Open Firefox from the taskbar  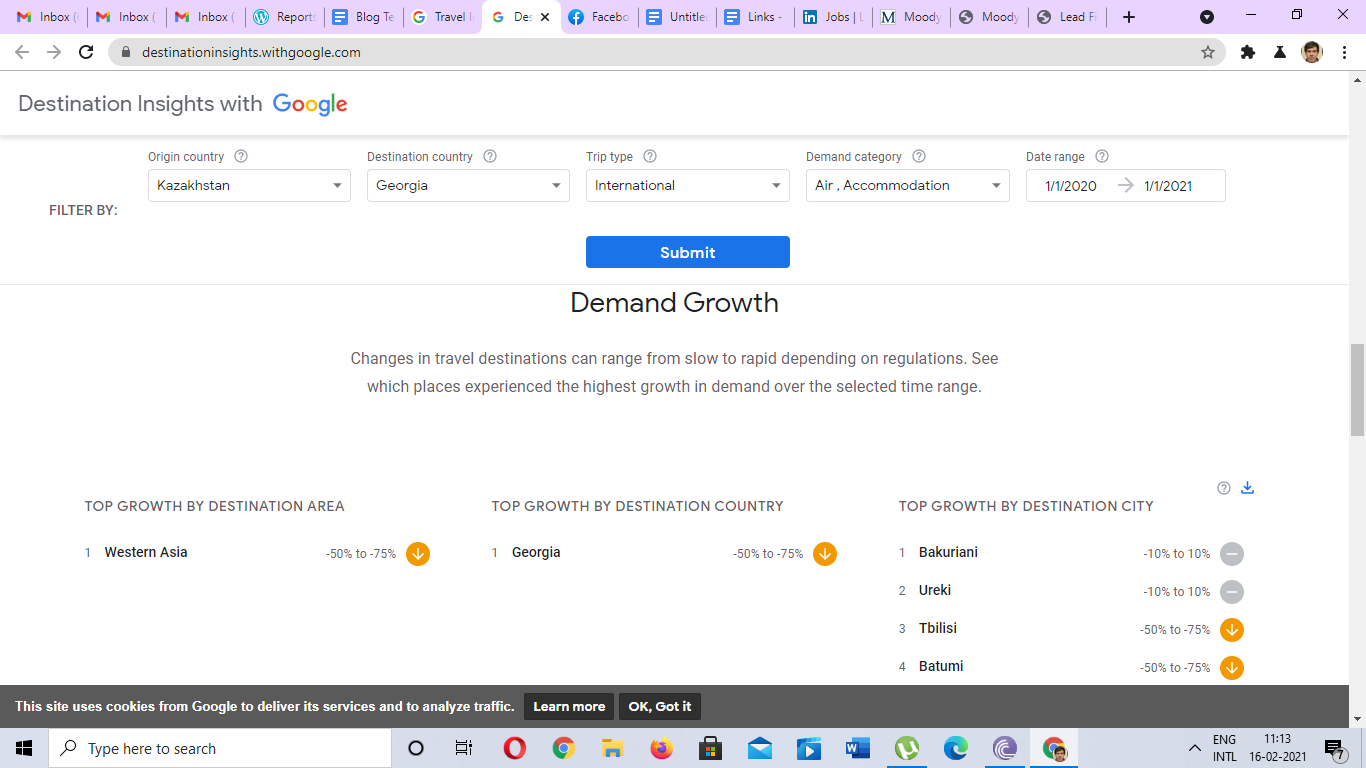pos(662,748)
